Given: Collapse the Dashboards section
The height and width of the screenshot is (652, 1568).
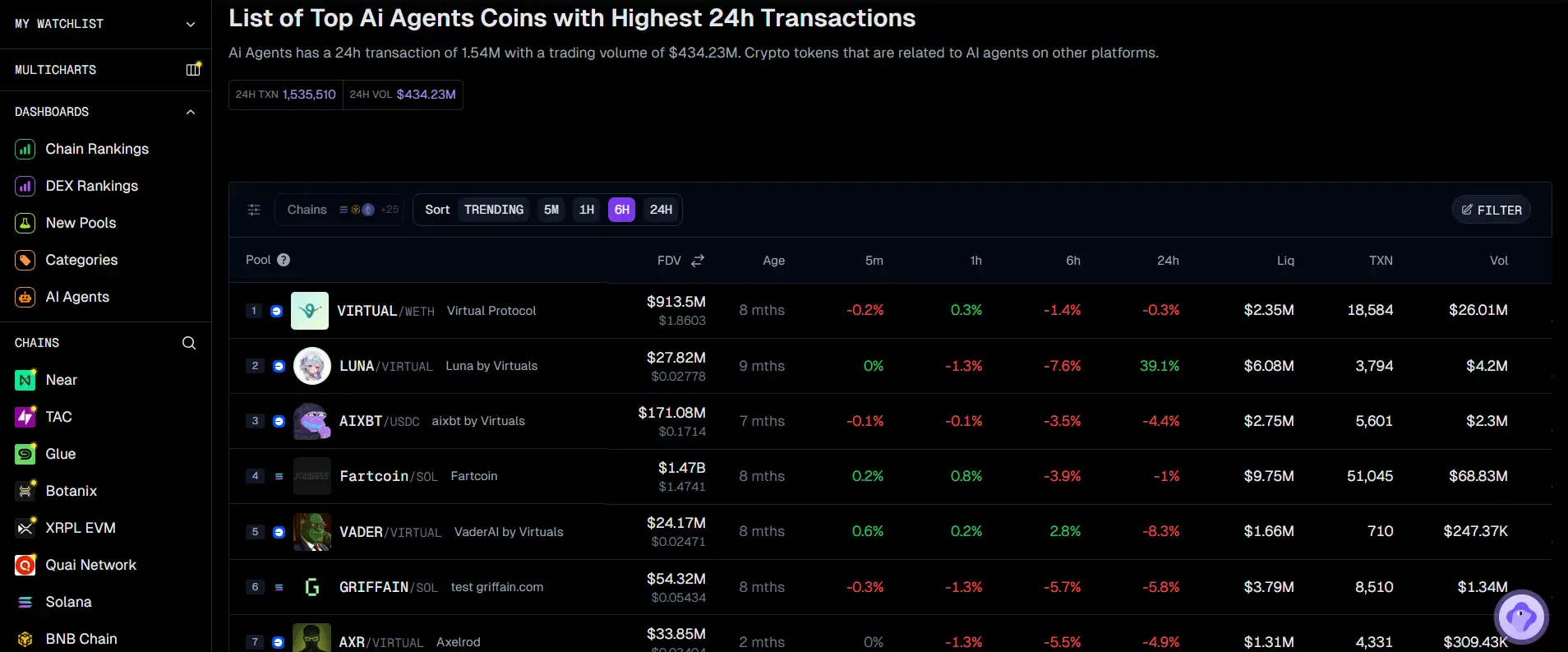Looking at the screenshot, I should [x=190, y=112].
